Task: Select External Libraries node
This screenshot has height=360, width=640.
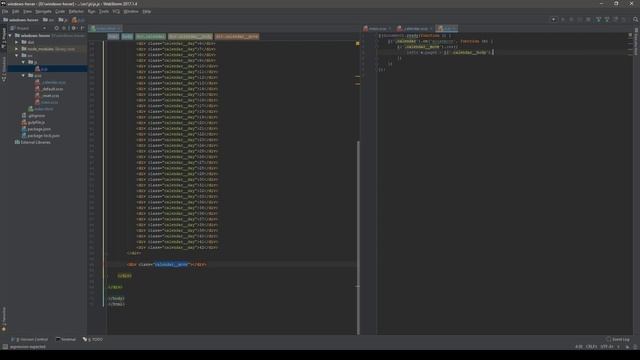Action: coord(36,142)
